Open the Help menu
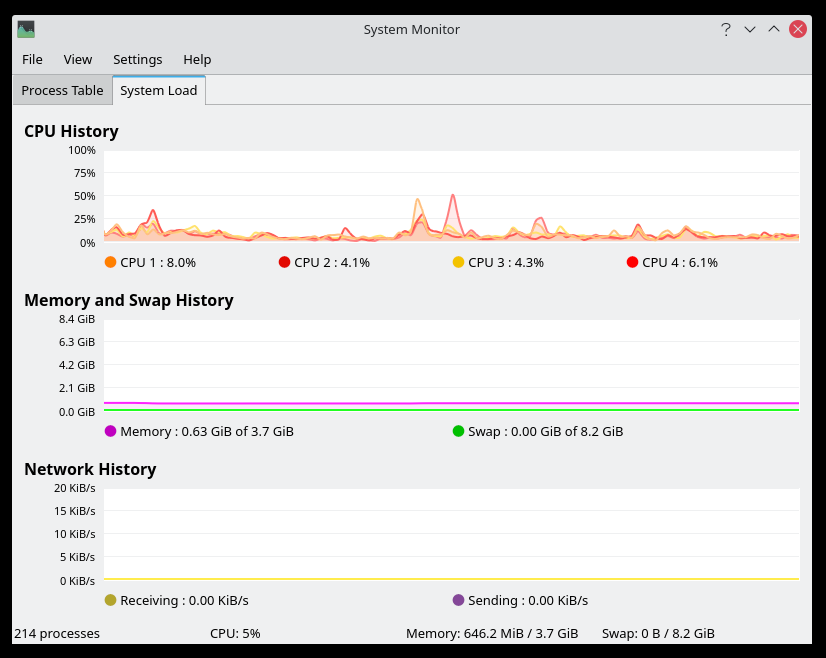The height and width of the screenshot is (658, 826). pyautogui.click(x=197, y=59)
